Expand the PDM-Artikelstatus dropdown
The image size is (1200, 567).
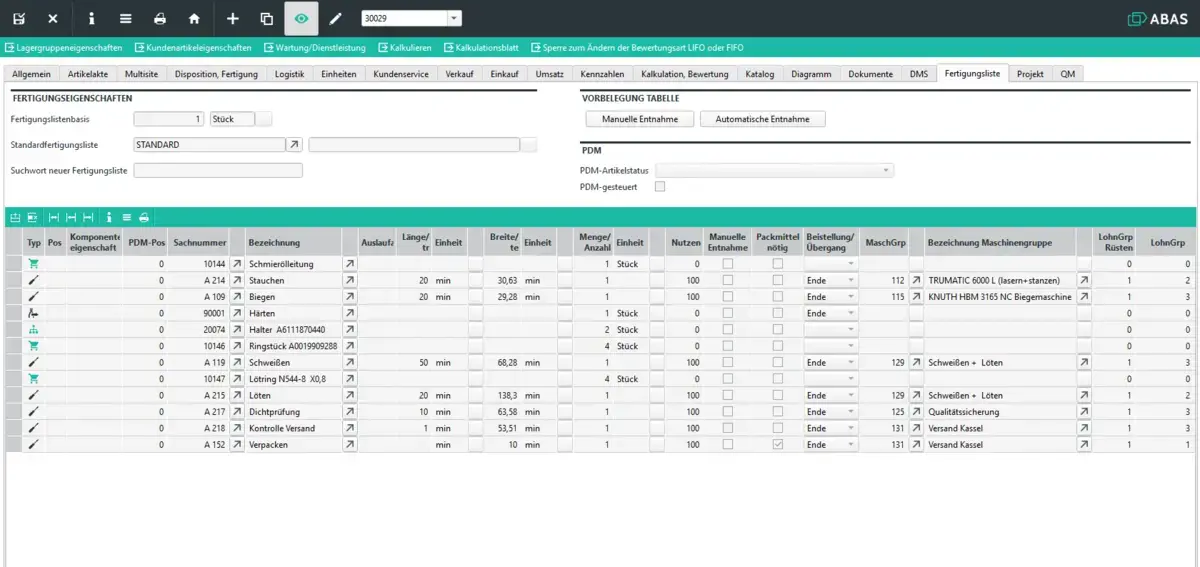886,171
